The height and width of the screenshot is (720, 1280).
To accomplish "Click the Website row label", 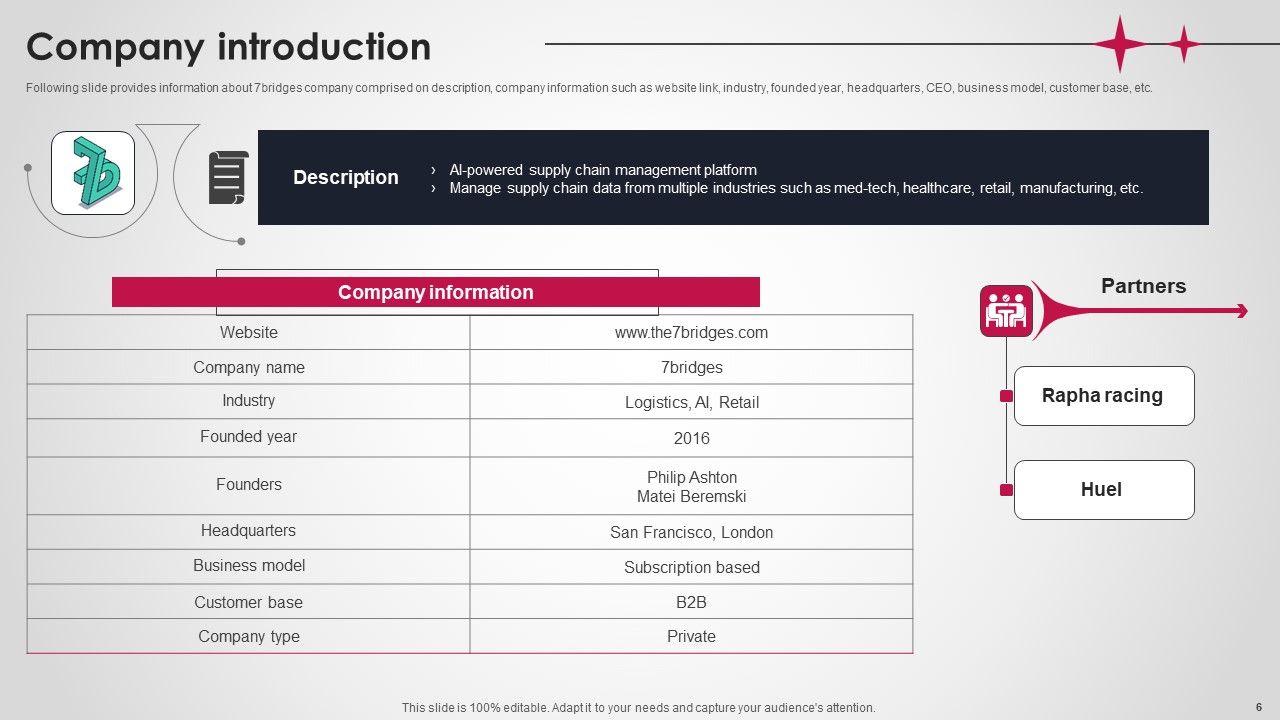I will click(x=249, y=332).
